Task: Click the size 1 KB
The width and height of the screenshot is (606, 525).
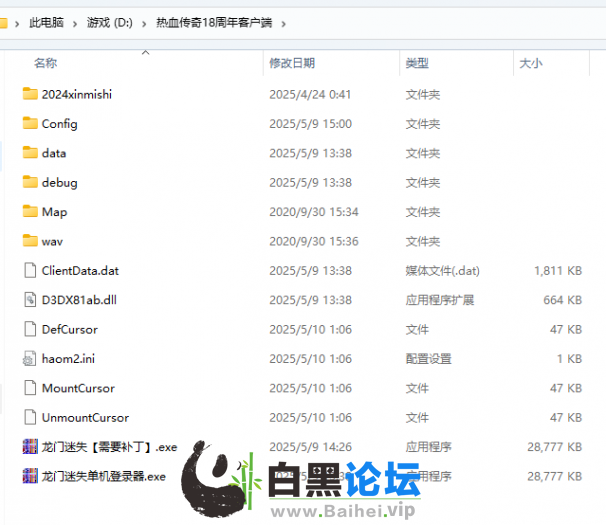Action: point(569,359)
